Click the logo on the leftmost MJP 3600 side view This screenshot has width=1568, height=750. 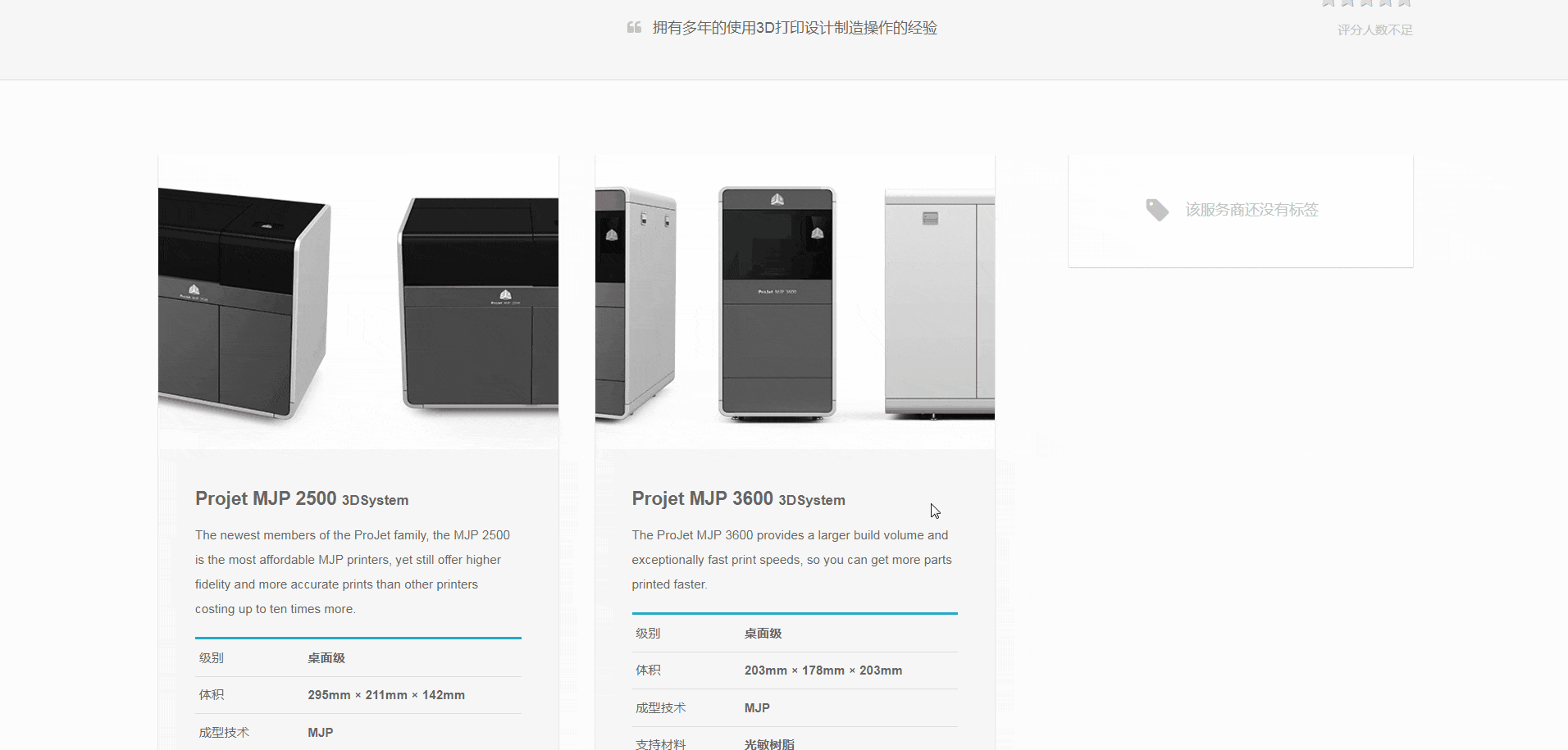[611, 235]
